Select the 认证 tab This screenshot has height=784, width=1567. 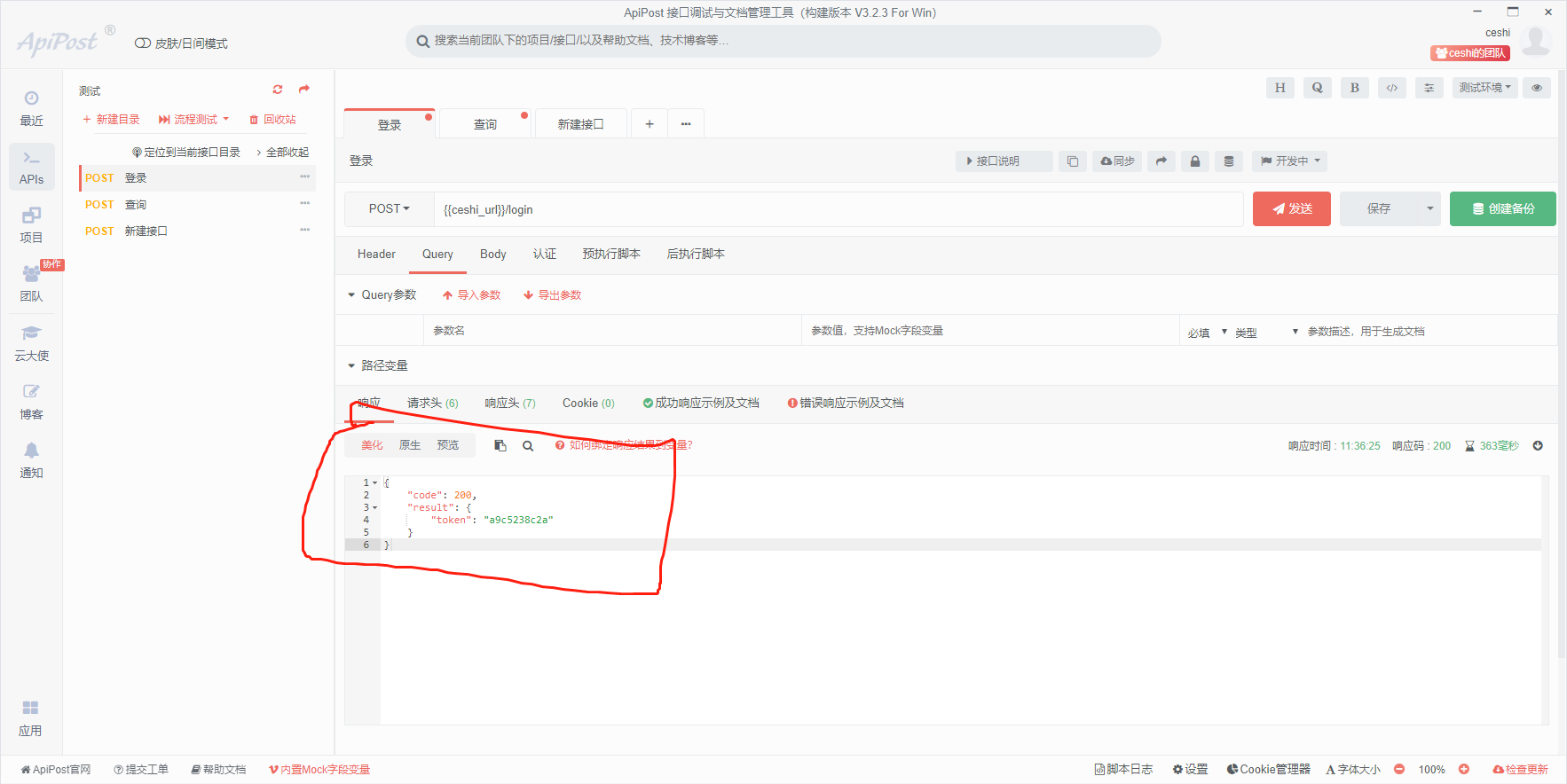pyautogui.click(x=545, y=255)
